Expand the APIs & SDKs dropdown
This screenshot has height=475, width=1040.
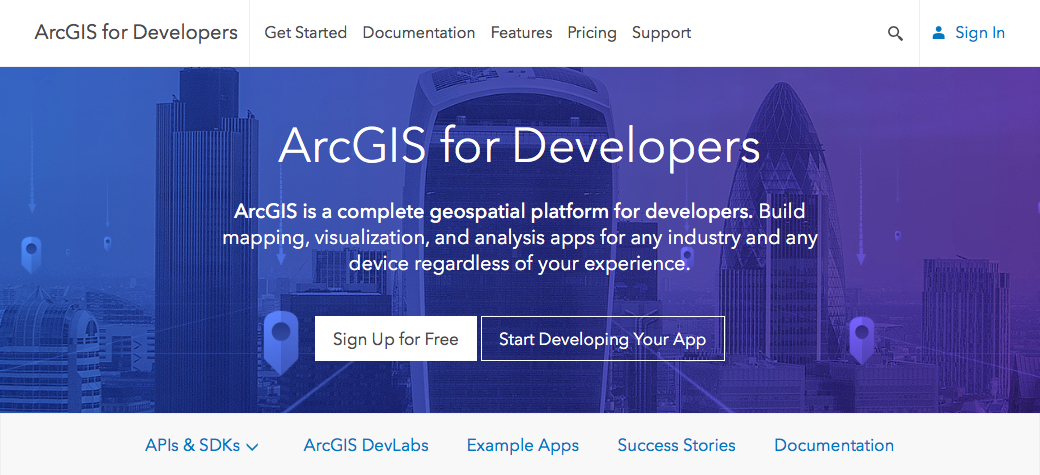coord(202,445)
